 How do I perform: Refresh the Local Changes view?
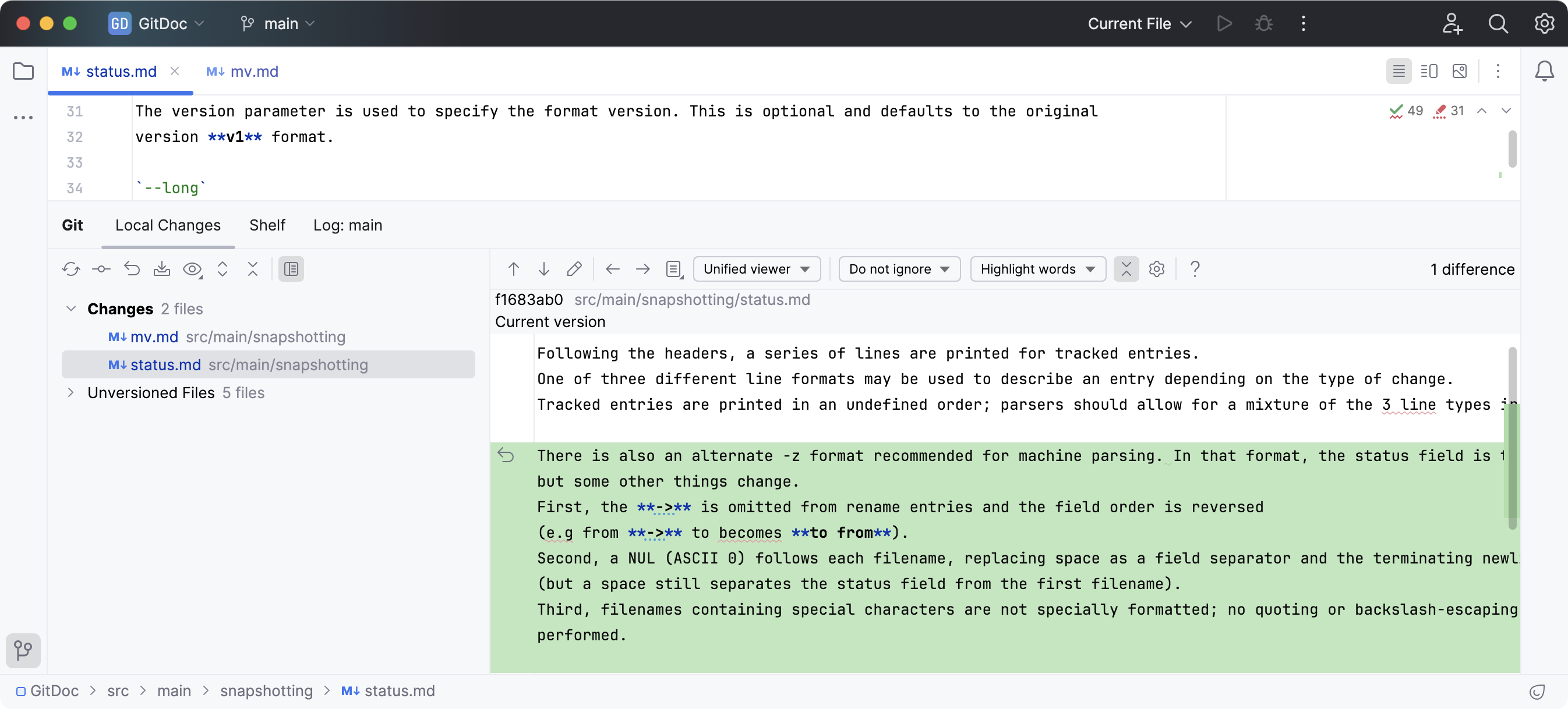(x=70, y=269)
